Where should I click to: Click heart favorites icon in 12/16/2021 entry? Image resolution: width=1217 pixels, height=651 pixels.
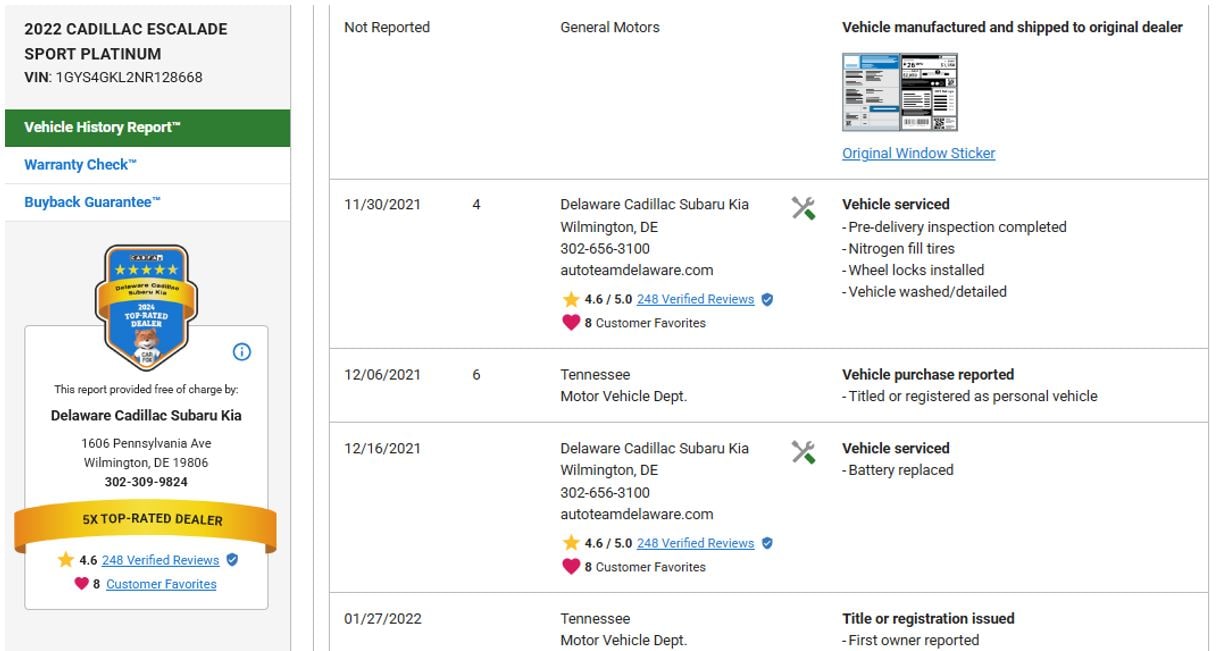pyautogui.click(x=571, y=567)
